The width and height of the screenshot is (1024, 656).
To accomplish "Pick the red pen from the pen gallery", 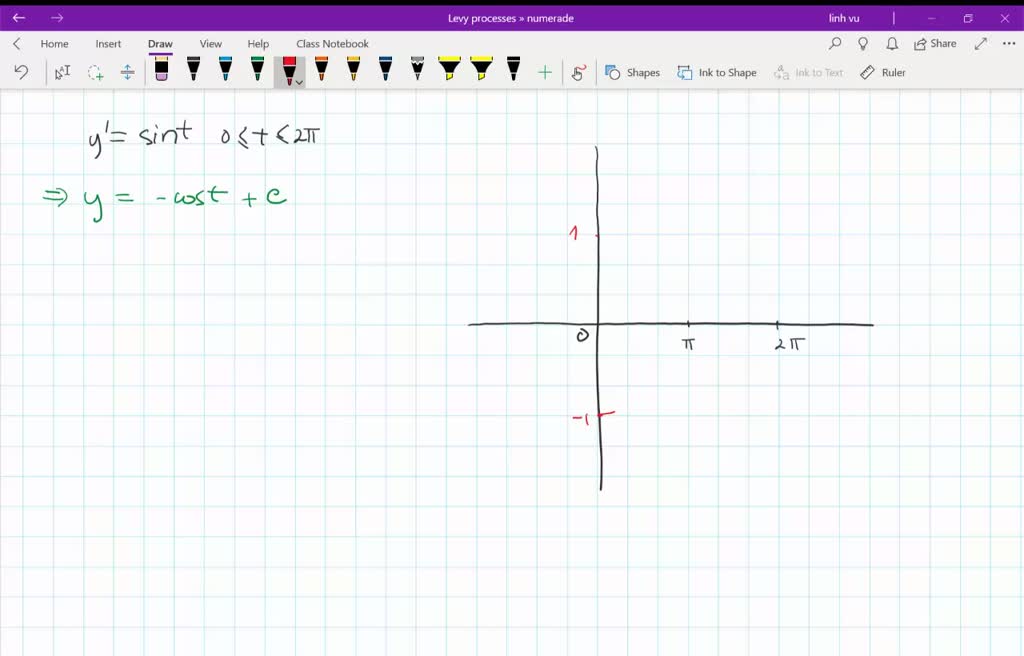I will 288,68.
